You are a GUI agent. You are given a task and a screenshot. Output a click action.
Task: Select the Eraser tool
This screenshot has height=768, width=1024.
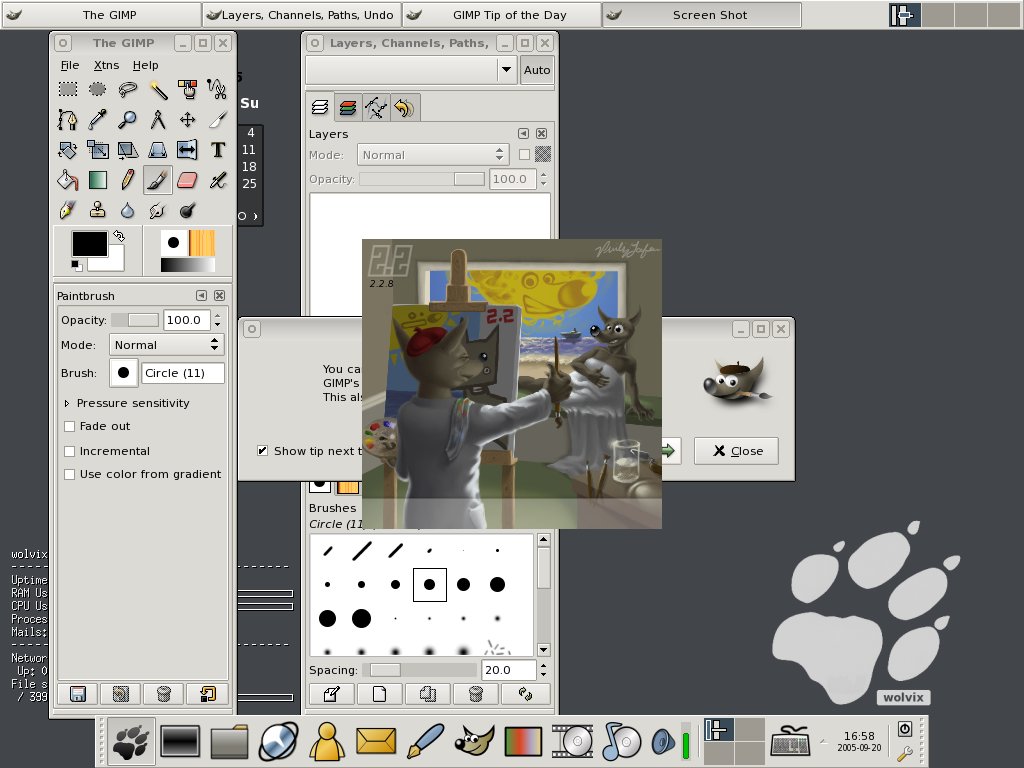point(187,180)
